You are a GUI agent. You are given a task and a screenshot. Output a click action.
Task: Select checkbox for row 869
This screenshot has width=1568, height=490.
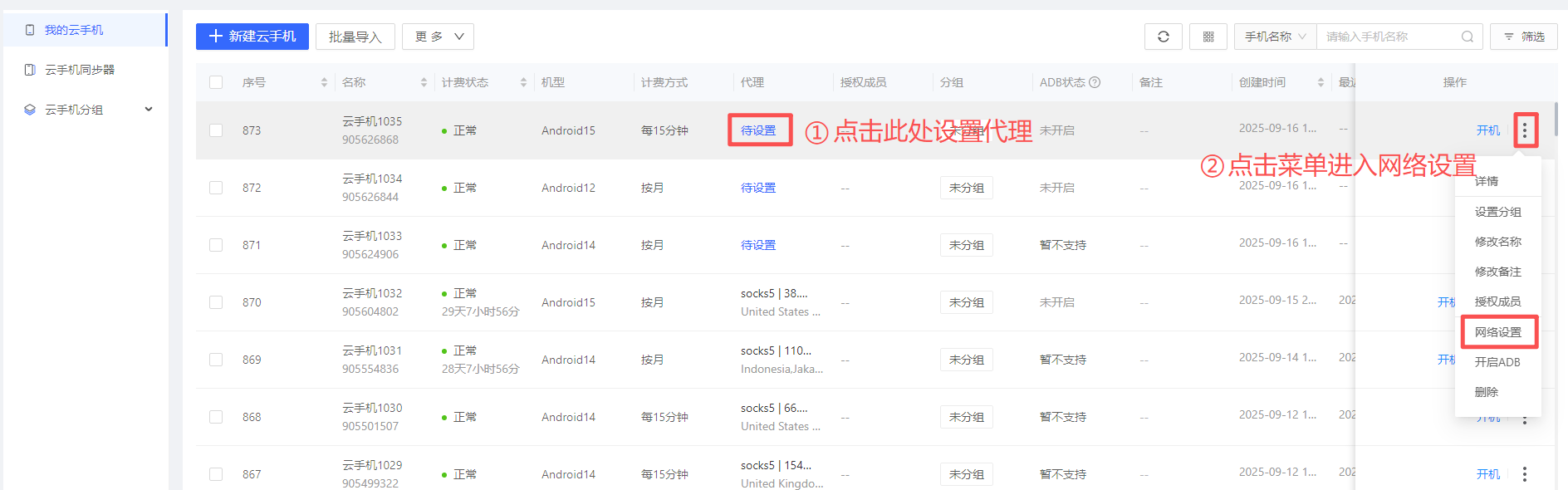(216, 360)
